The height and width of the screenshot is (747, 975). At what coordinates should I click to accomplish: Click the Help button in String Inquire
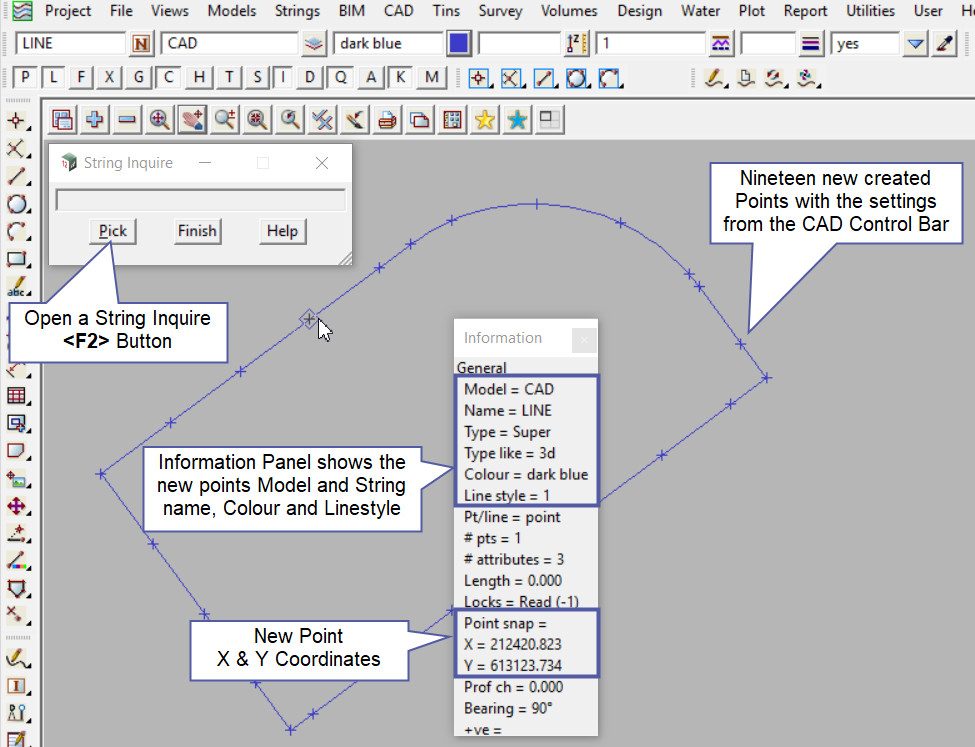(282, 231)
